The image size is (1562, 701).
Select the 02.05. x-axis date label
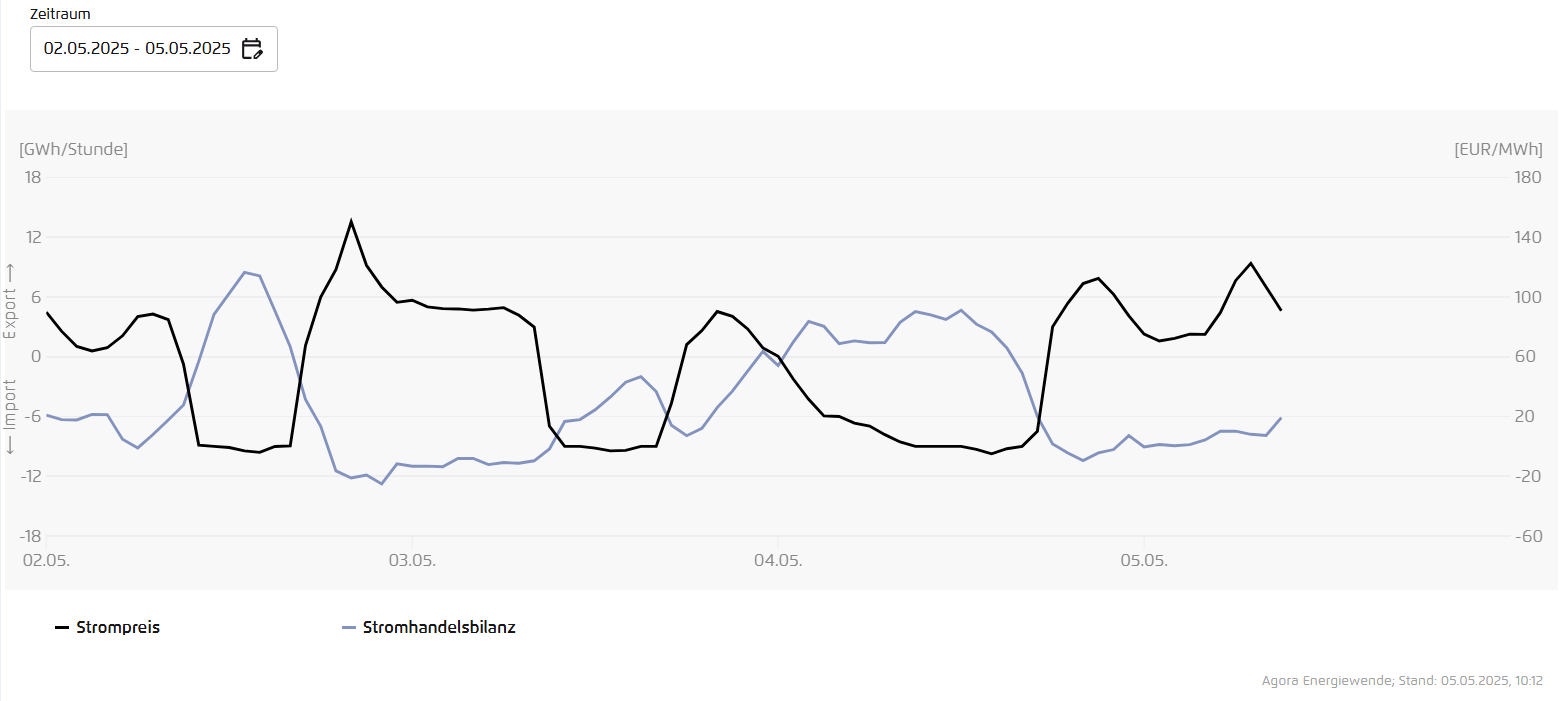[x=46, y=559]
